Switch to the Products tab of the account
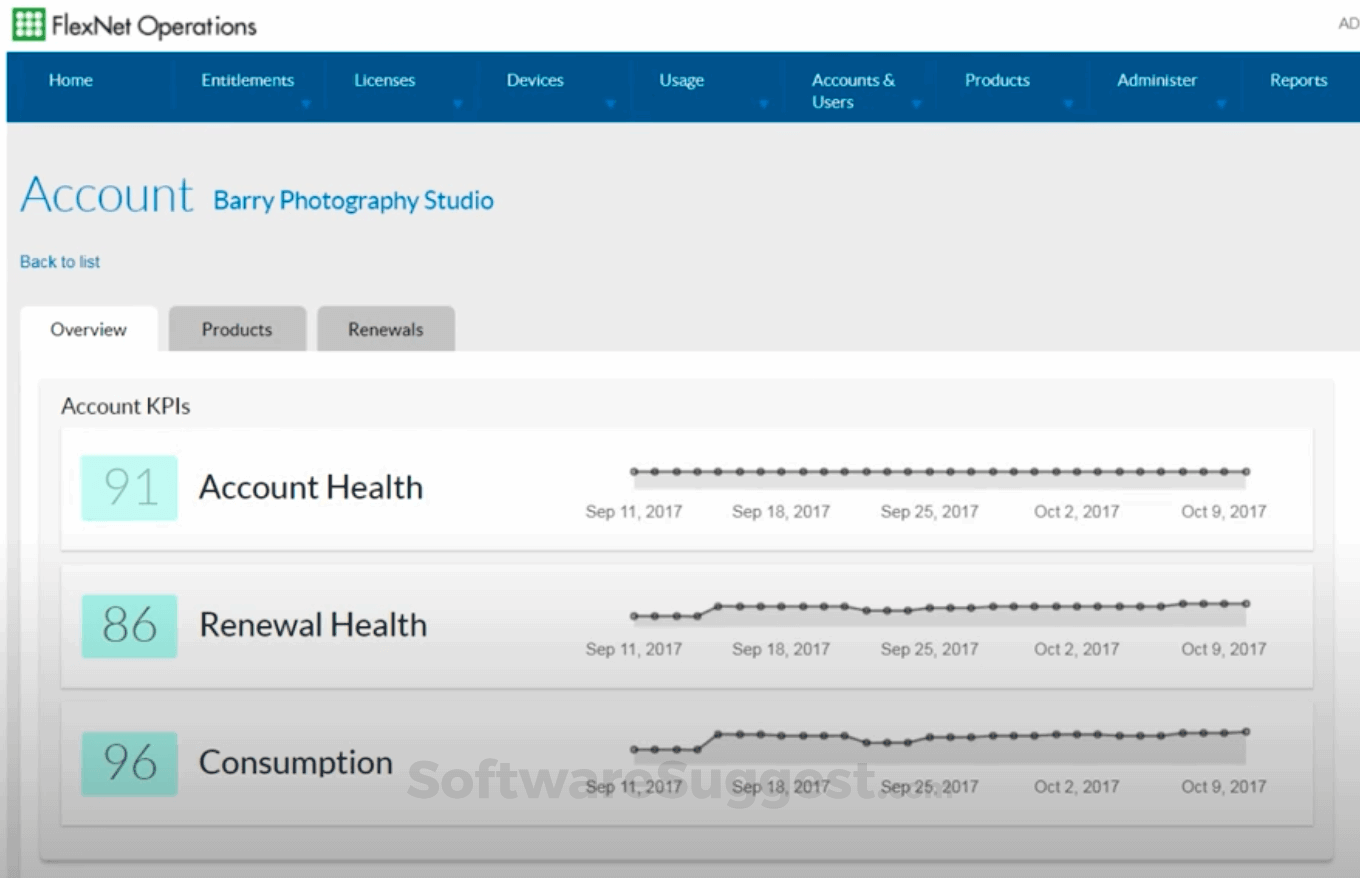1360x878 pixels. 237,329
